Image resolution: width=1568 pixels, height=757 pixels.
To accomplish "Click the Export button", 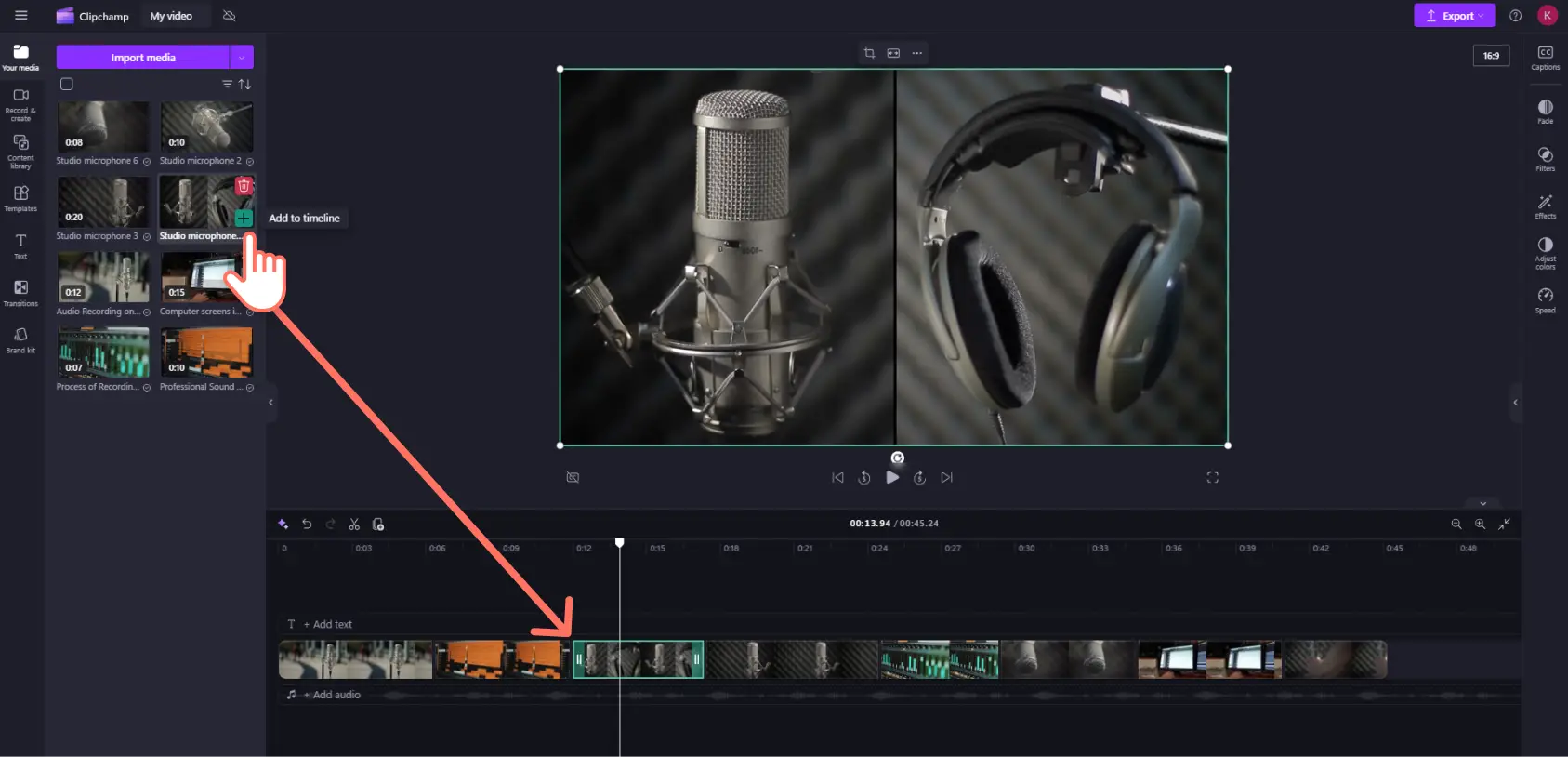I will click(x=1454, y=16).
